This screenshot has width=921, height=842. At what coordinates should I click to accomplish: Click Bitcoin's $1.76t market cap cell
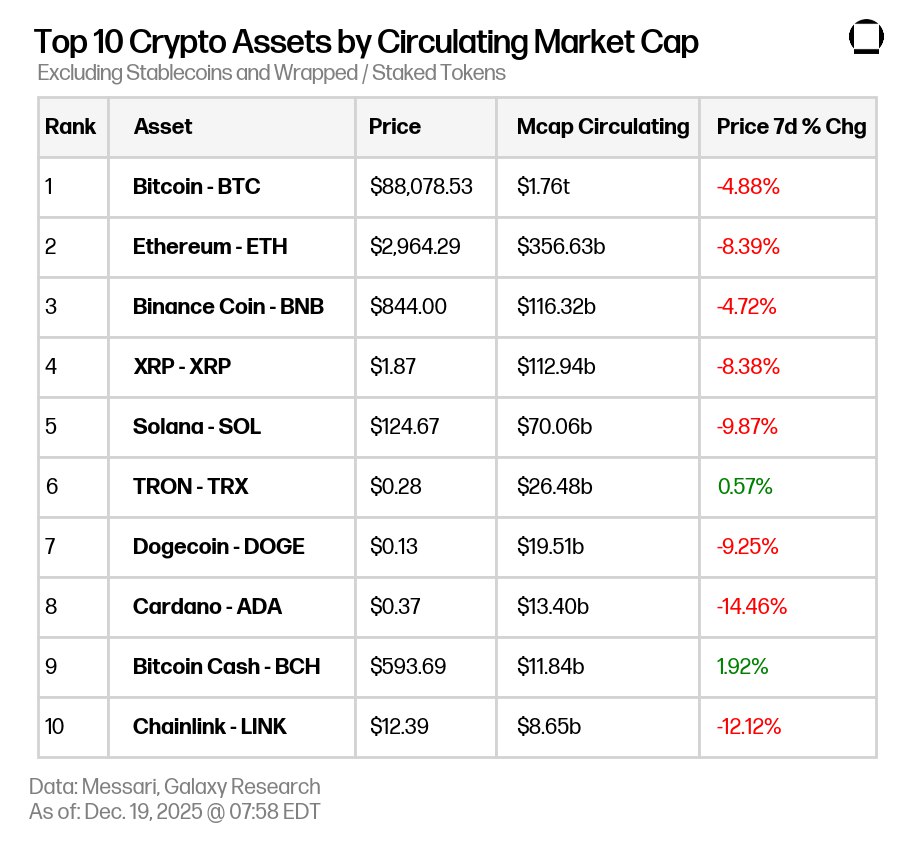(545, 186)
